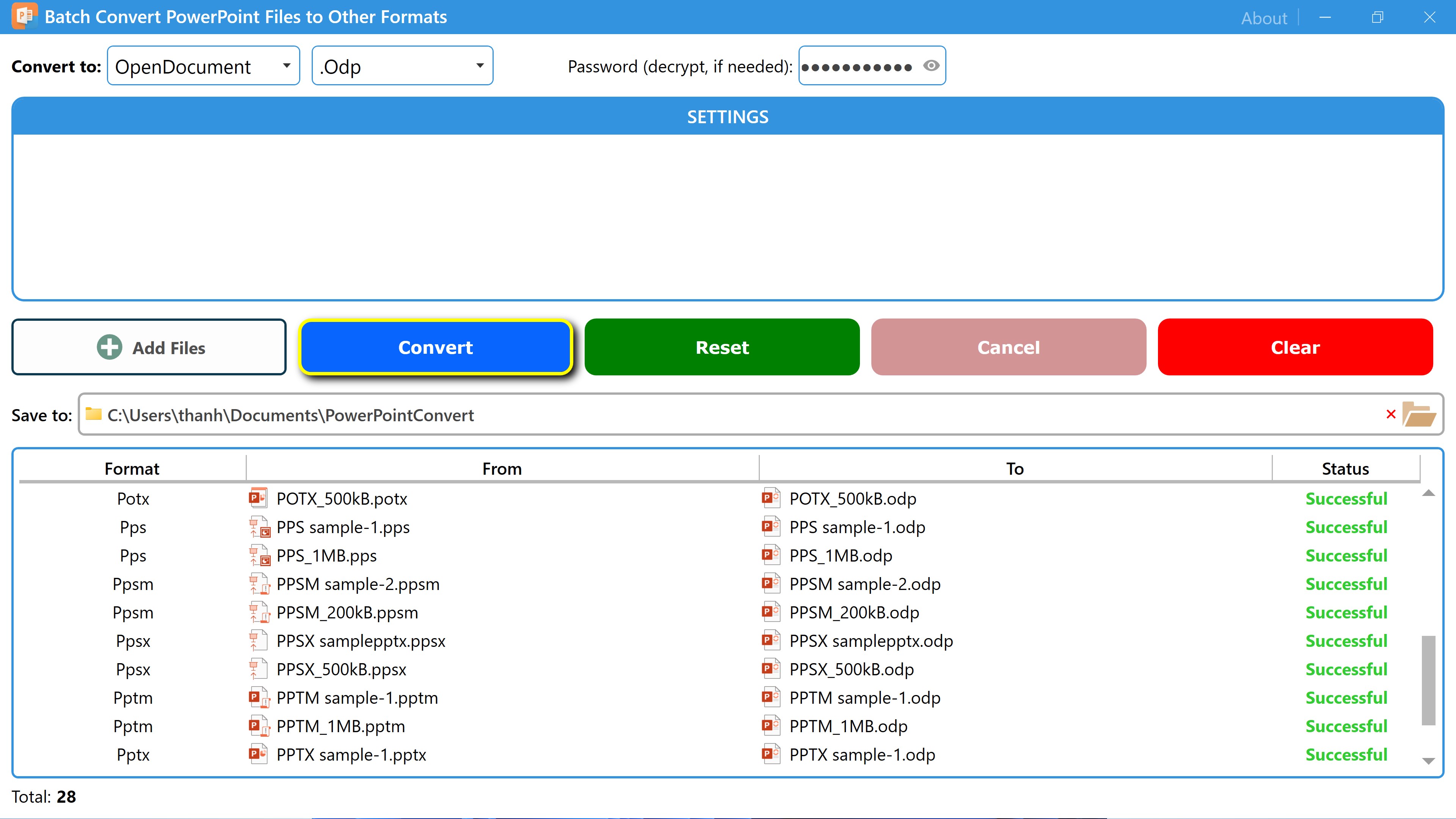Click the password input field

coord(859,66)
